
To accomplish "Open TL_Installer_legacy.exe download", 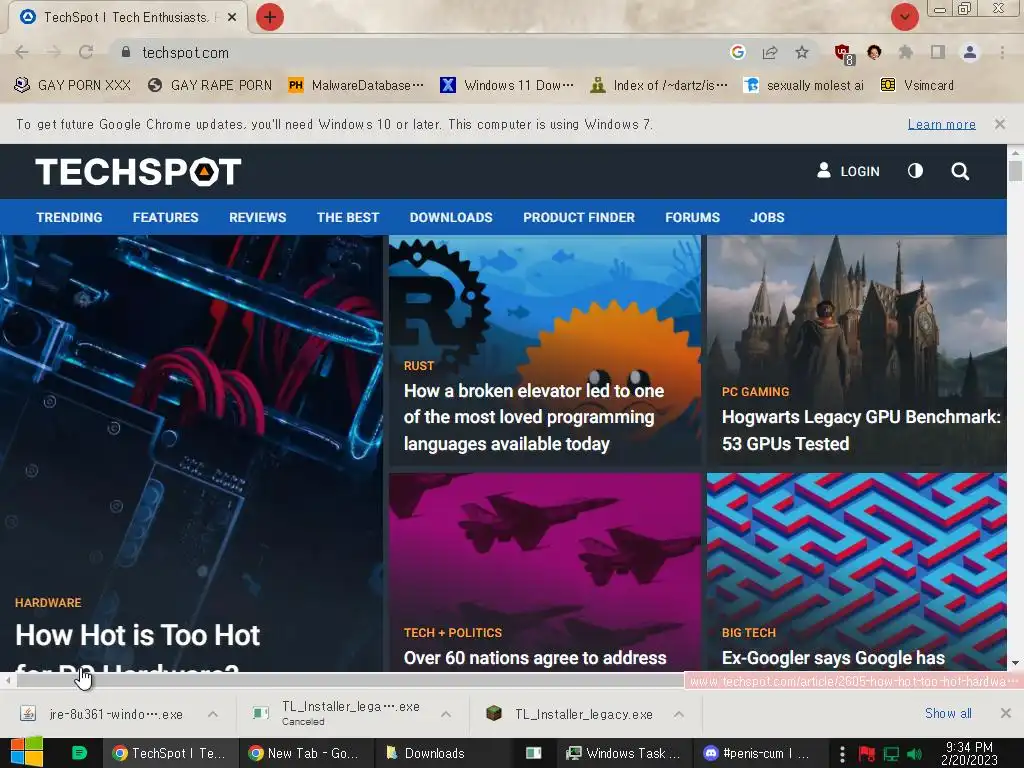I will coord(569,714).
